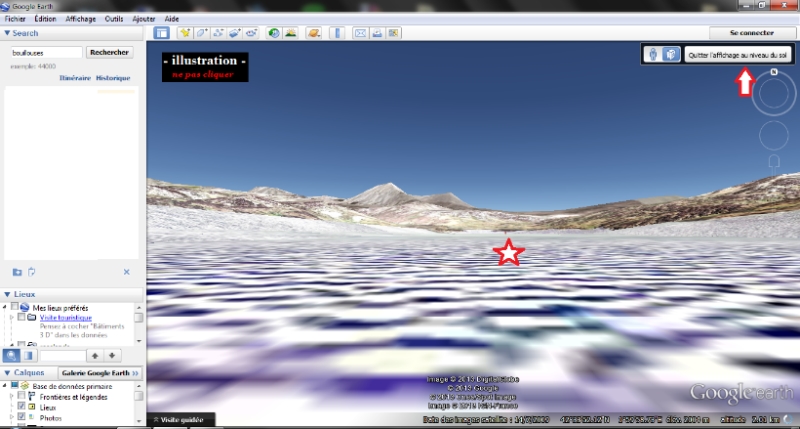Open the planet switcher icon
Image resolution: width=800 pixels, height=429 pixels.
point(314,33)
